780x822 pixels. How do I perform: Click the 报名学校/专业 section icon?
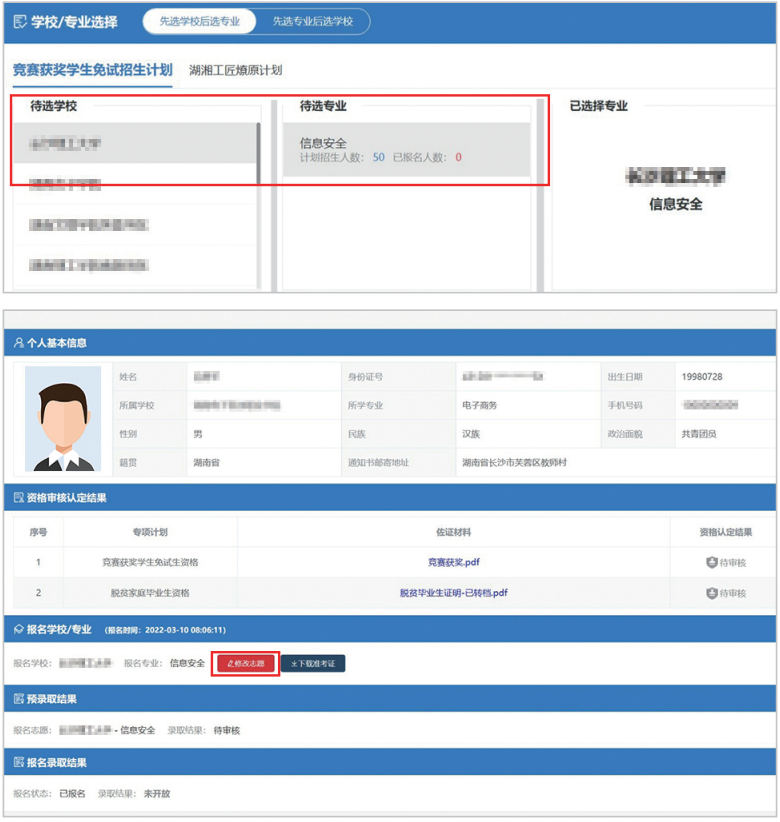coord(18,630)
